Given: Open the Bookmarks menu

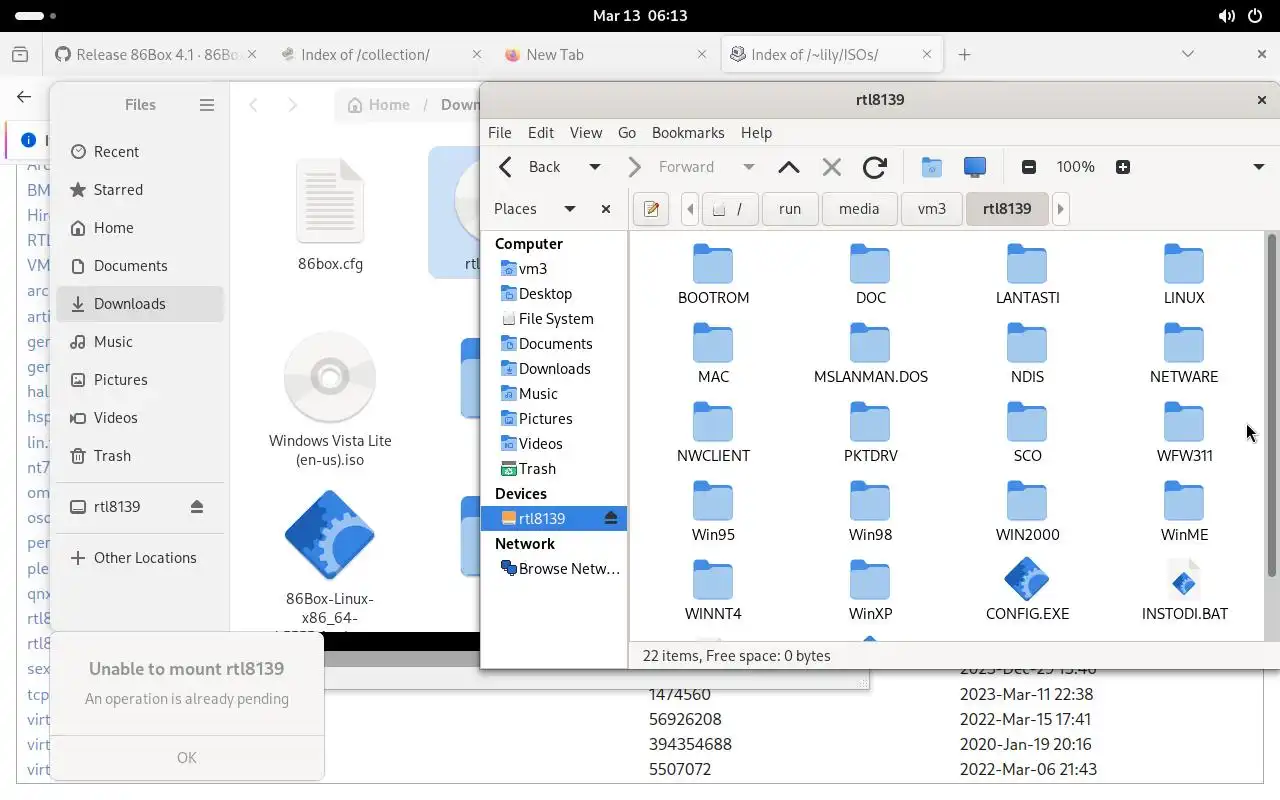Looking at the screenshot, I should 688,132.
